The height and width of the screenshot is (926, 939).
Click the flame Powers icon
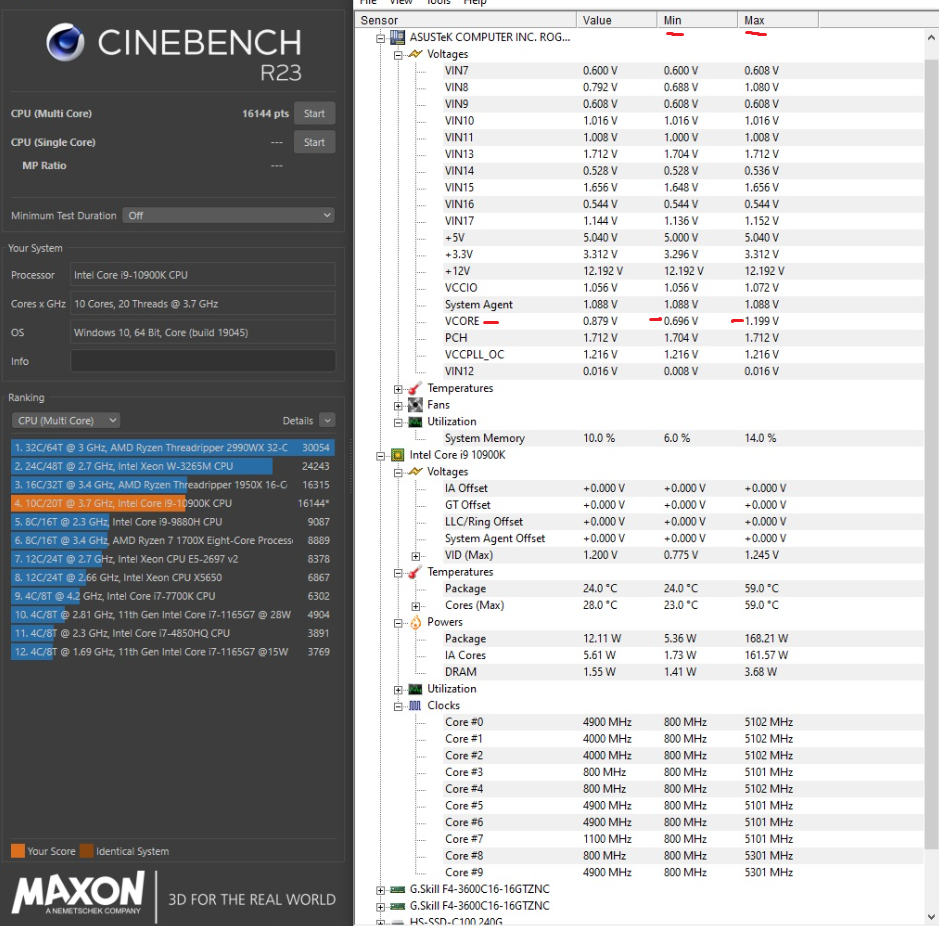(415, 622)
